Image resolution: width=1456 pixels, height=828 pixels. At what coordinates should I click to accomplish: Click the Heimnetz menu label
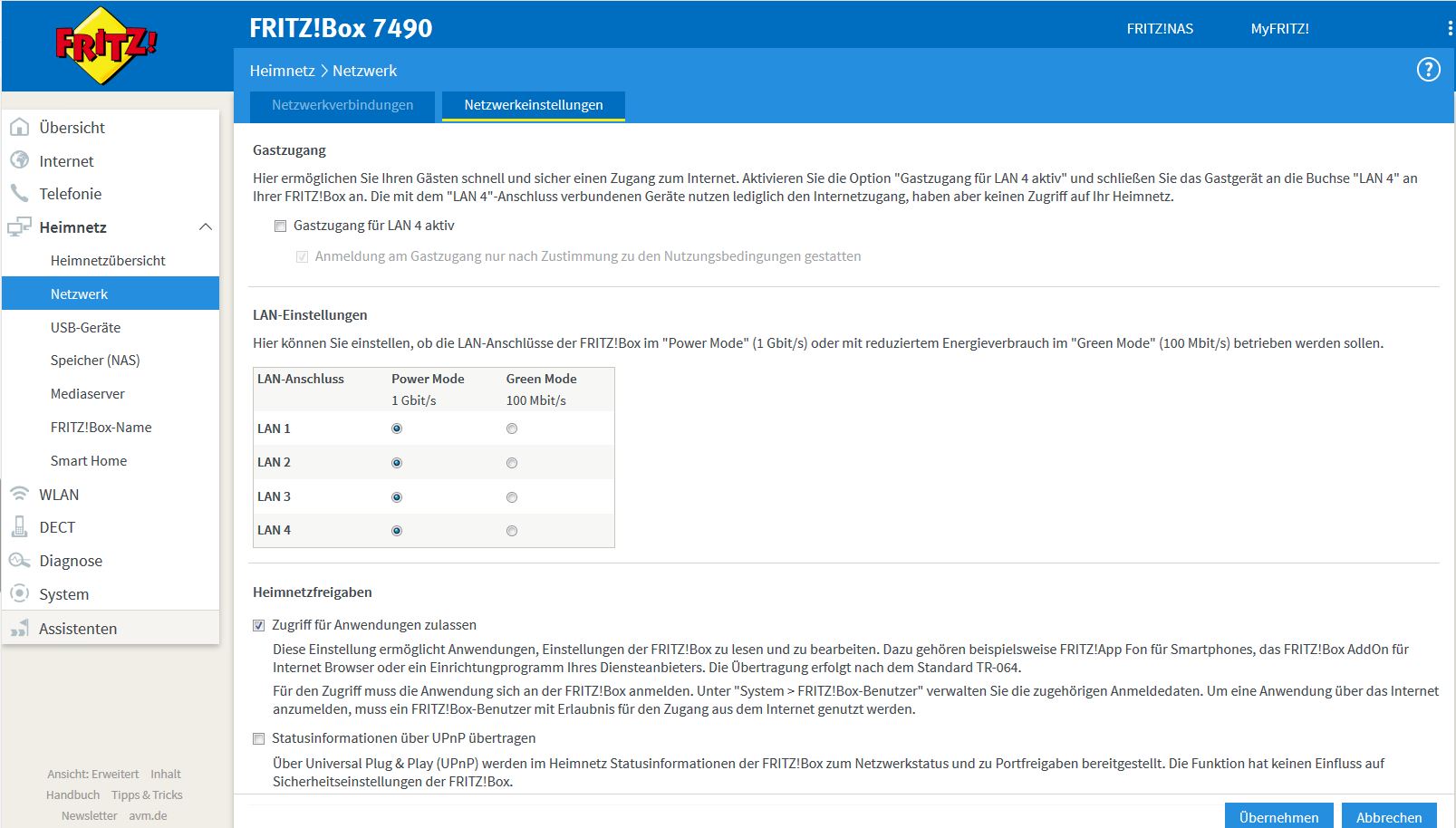(72, 226)
